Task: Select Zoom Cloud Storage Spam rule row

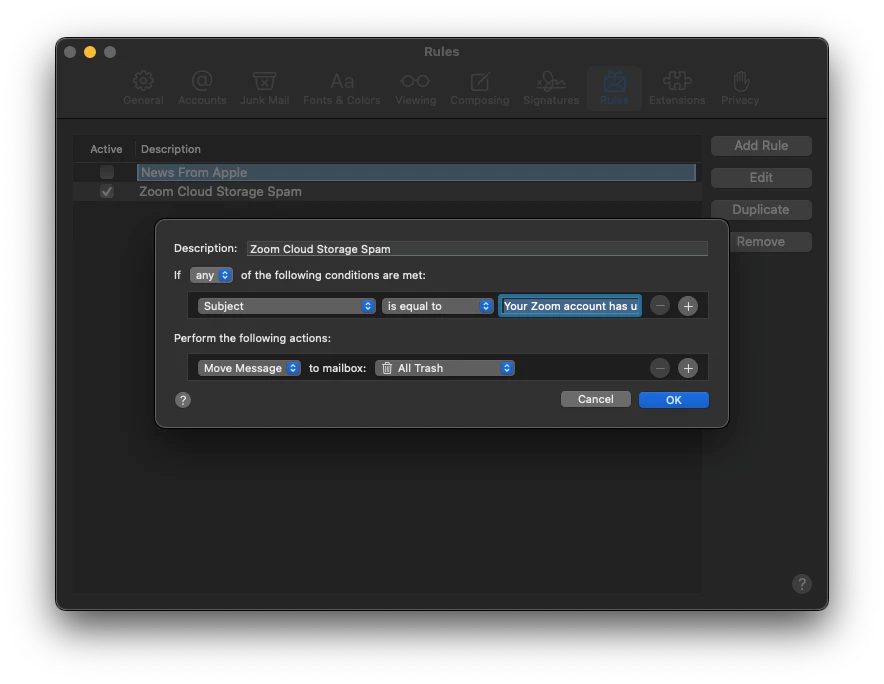Action: click(x=388, y=192)
